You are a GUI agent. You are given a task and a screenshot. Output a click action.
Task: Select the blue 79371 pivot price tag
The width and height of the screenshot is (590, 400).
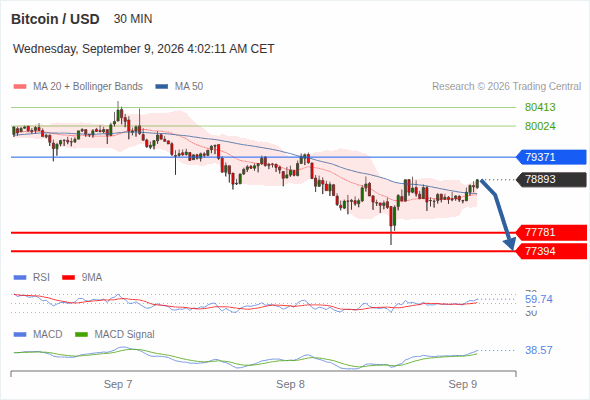552,157
